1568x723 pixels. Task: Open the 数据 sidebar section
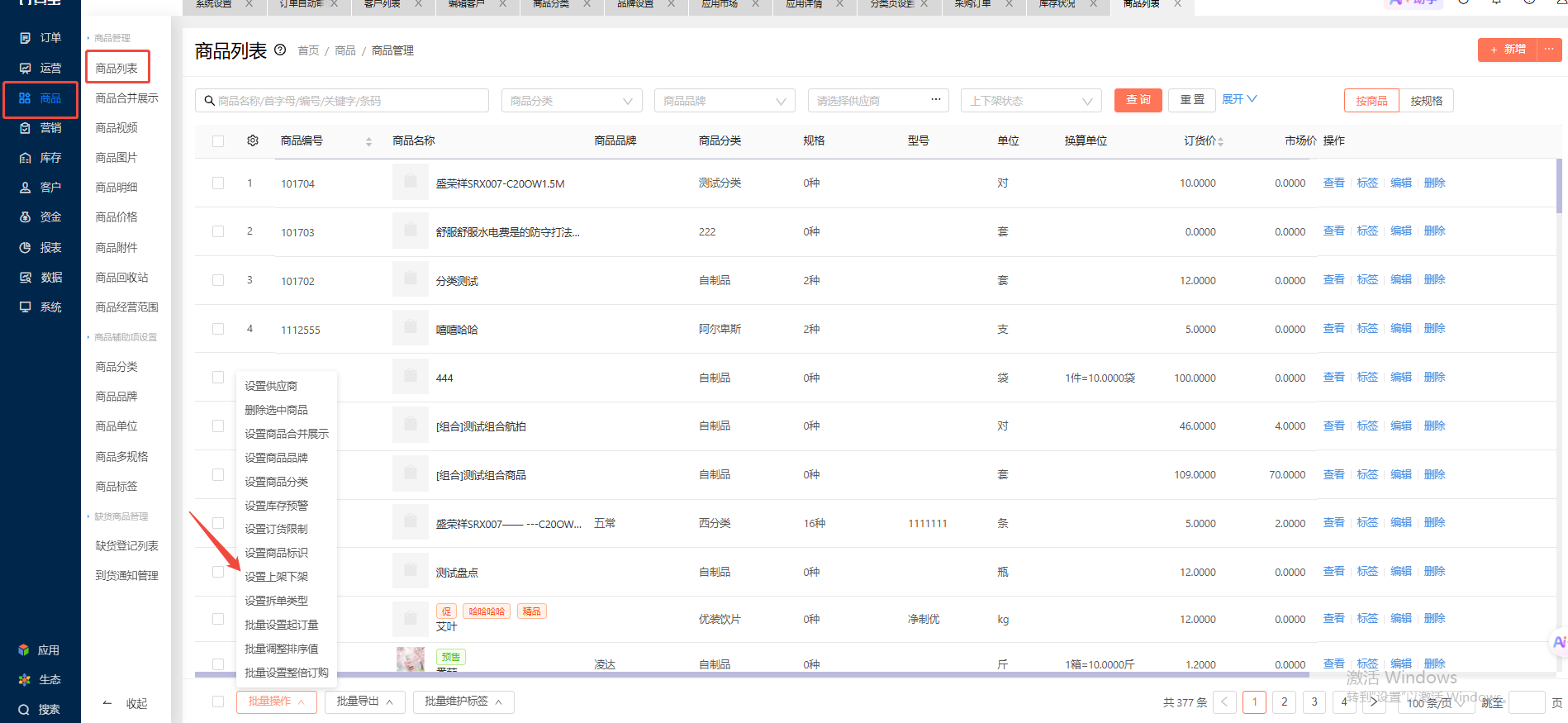(40, 278)
